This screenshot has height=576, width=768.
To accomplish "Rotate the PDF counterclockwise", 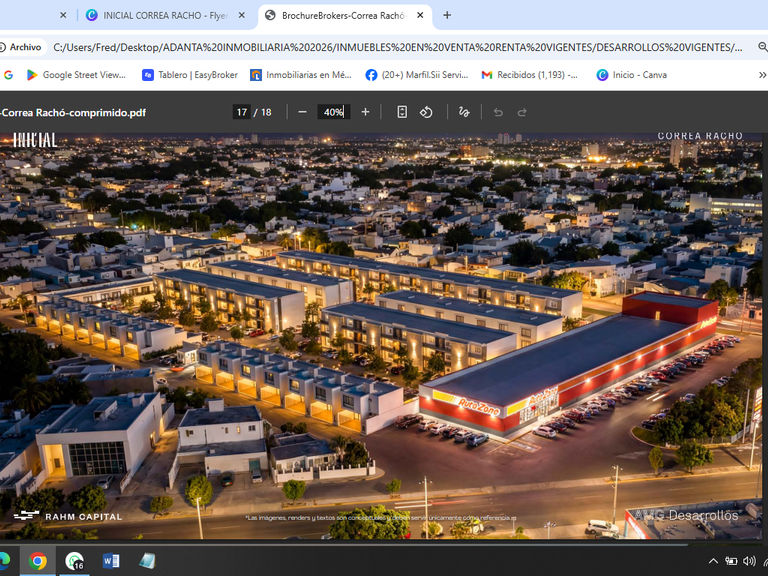I will [x=426, y=112].
